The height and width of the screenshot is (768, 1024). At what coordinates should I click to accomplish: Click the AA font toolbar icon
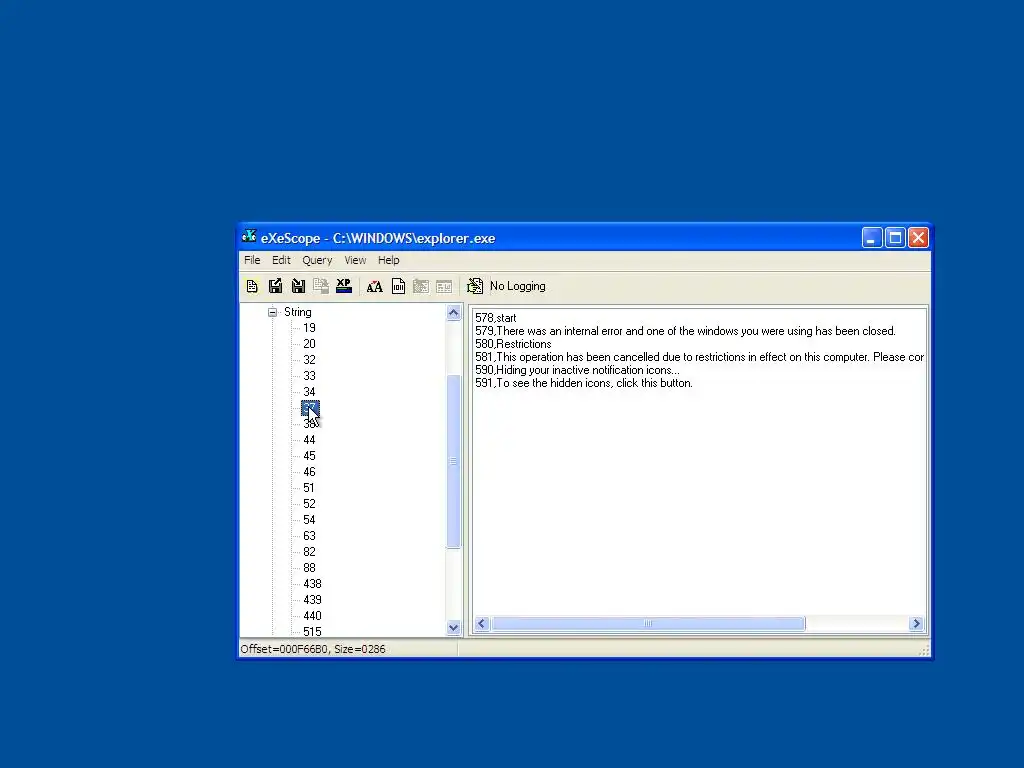[x=374, y=287]
